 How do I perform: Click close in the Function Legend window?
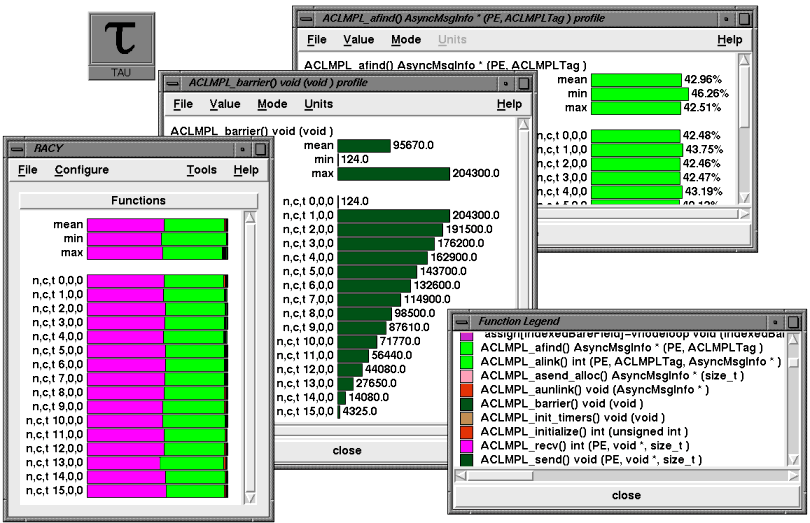(x=626, y=495)
